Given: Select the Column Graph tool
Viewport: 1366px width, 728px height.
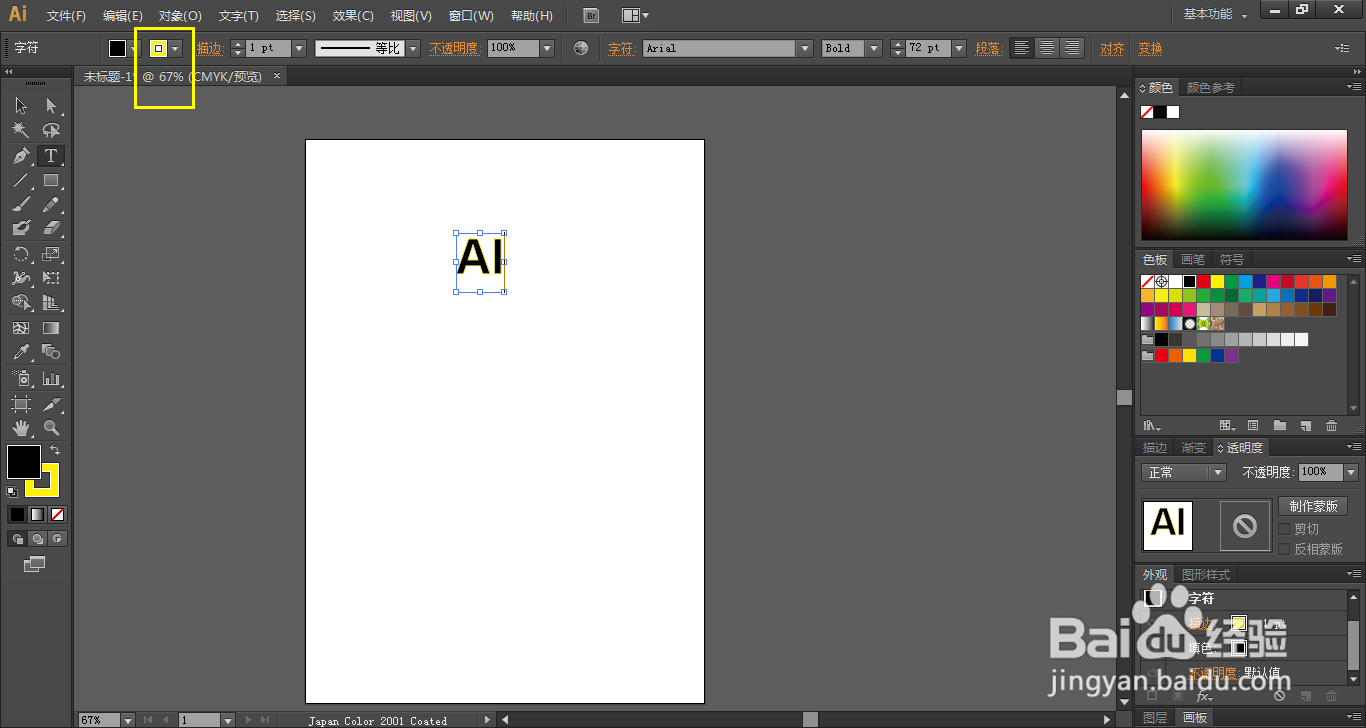Looking at the screenshot, I should point(51,378).
